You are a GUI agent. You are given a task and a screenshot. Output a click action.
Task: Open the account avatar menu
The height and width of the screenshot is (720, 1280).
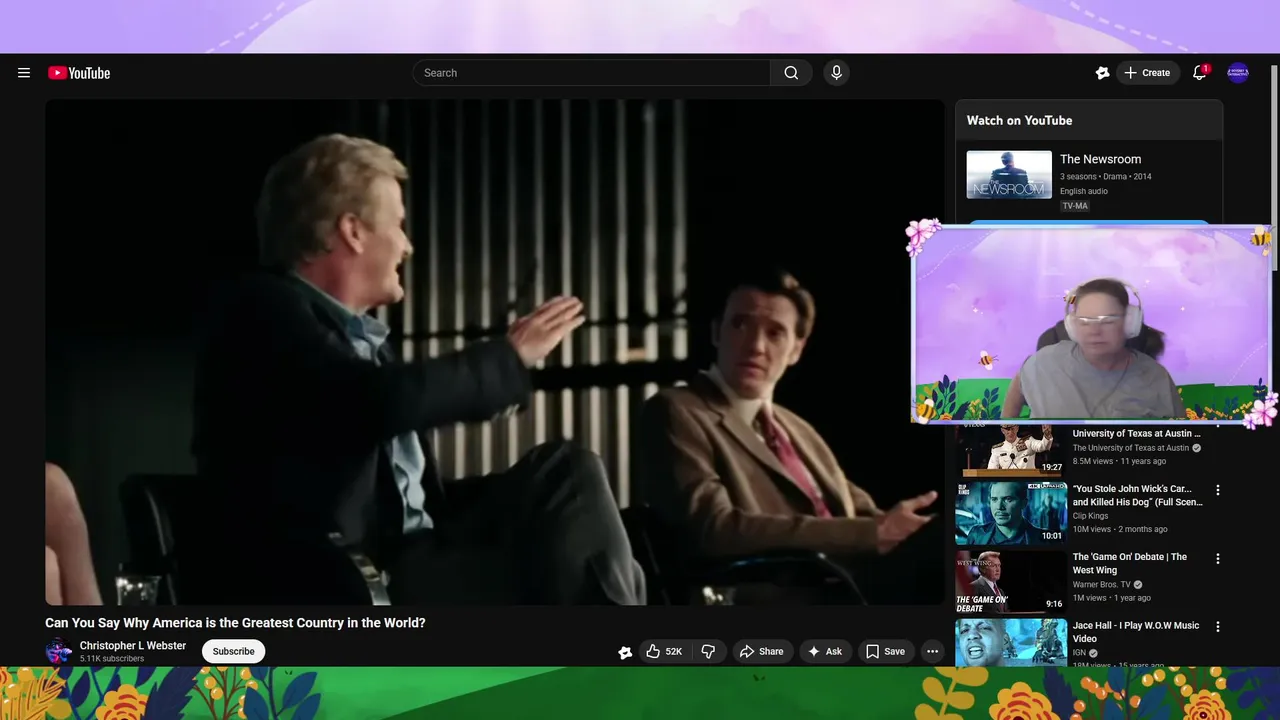(1238, 73)
